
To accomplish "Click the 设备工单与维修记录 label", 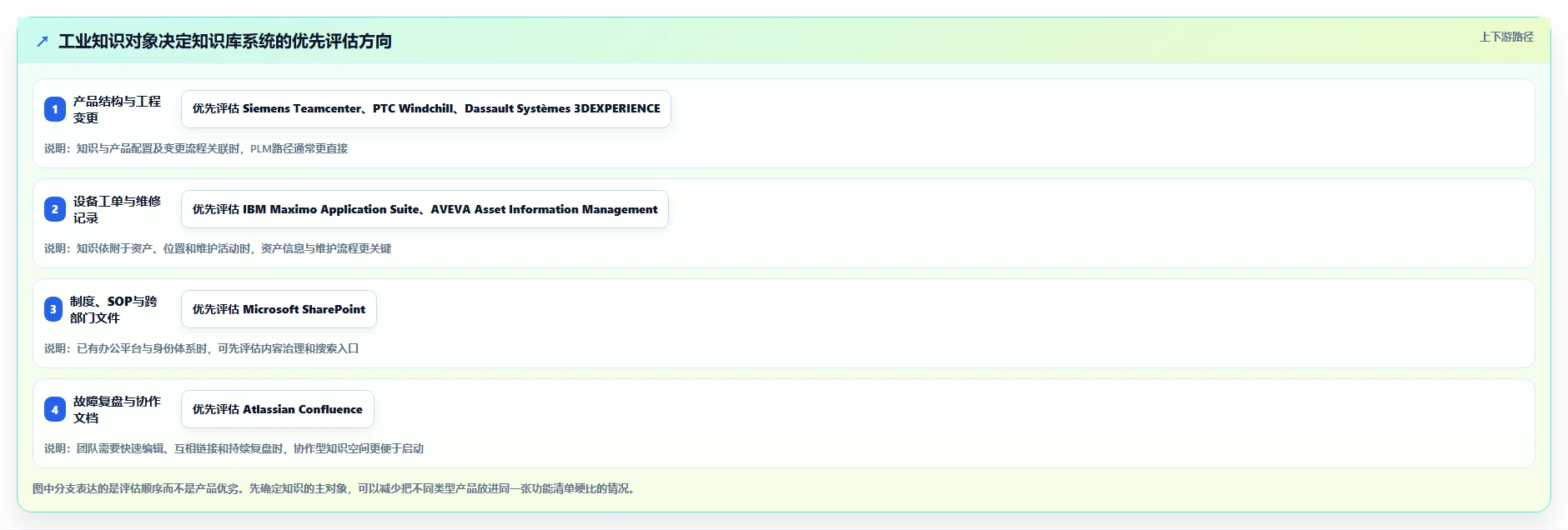I will pos(117,209).
